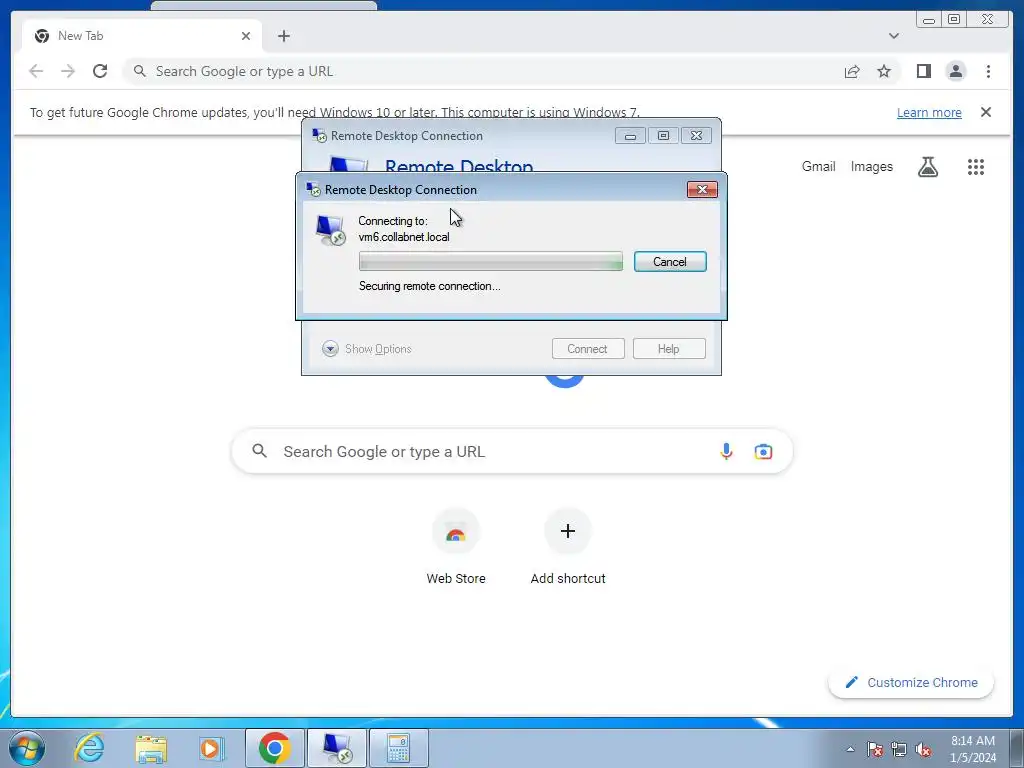The width and height of the screenshot is (1024, 768).
Task: Start voice search with microphone icon
Action: click(726, 451)
